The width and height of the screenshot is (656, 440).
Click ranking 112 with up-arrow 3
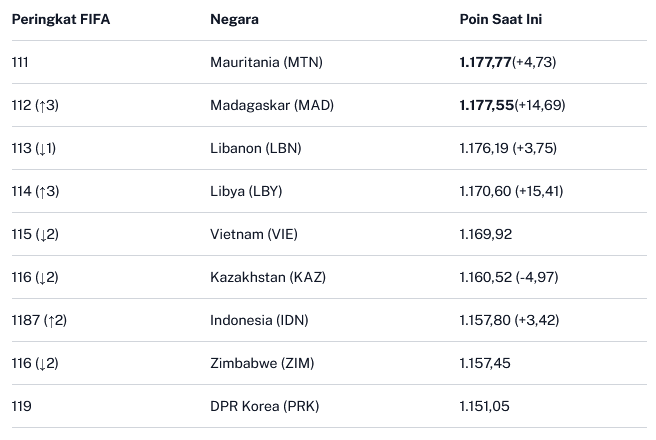(35, 105)
